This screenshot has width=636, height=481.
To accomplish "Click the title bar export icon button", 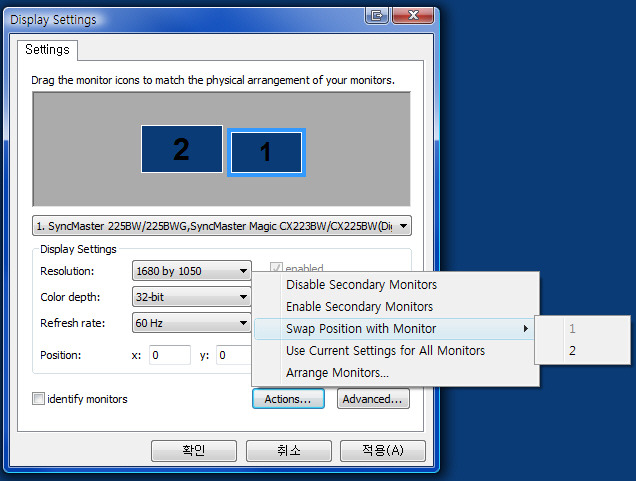I will (x=377, y=16).
